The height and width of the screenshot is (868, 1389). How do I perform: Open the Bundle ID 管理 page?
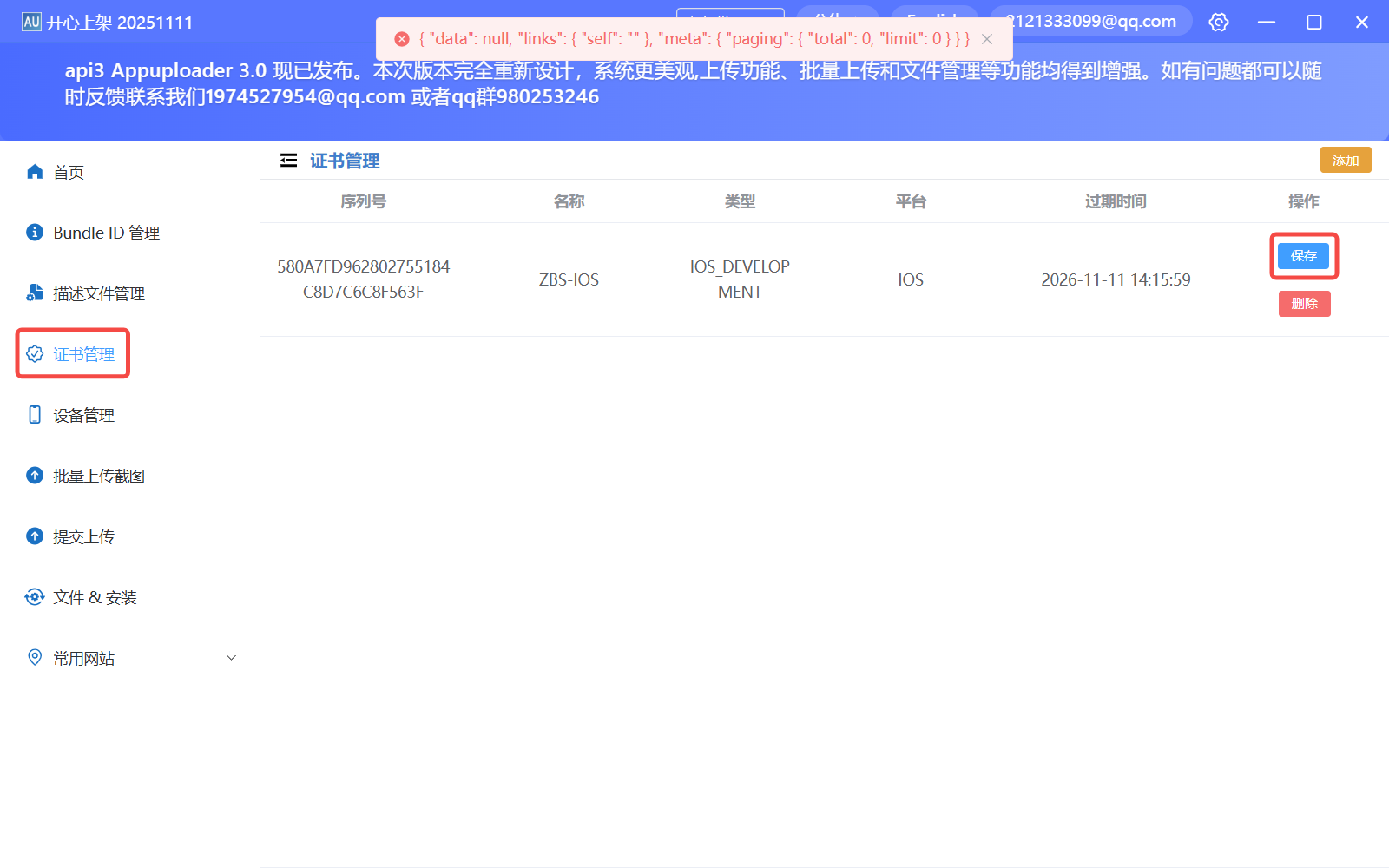(x=105, y=232)
